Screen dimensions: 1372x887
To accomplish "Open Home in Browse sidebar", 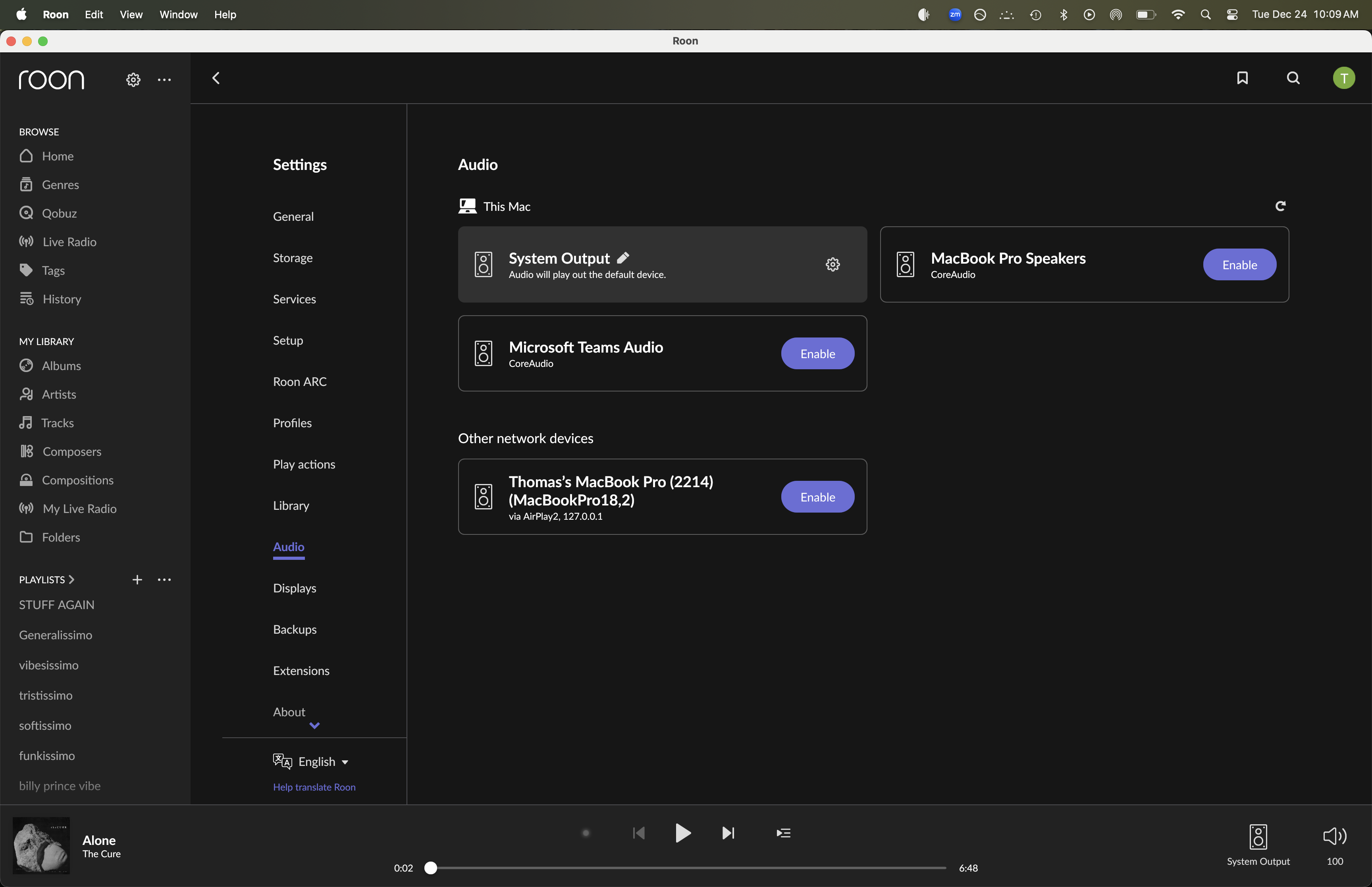I will [46, 156].
